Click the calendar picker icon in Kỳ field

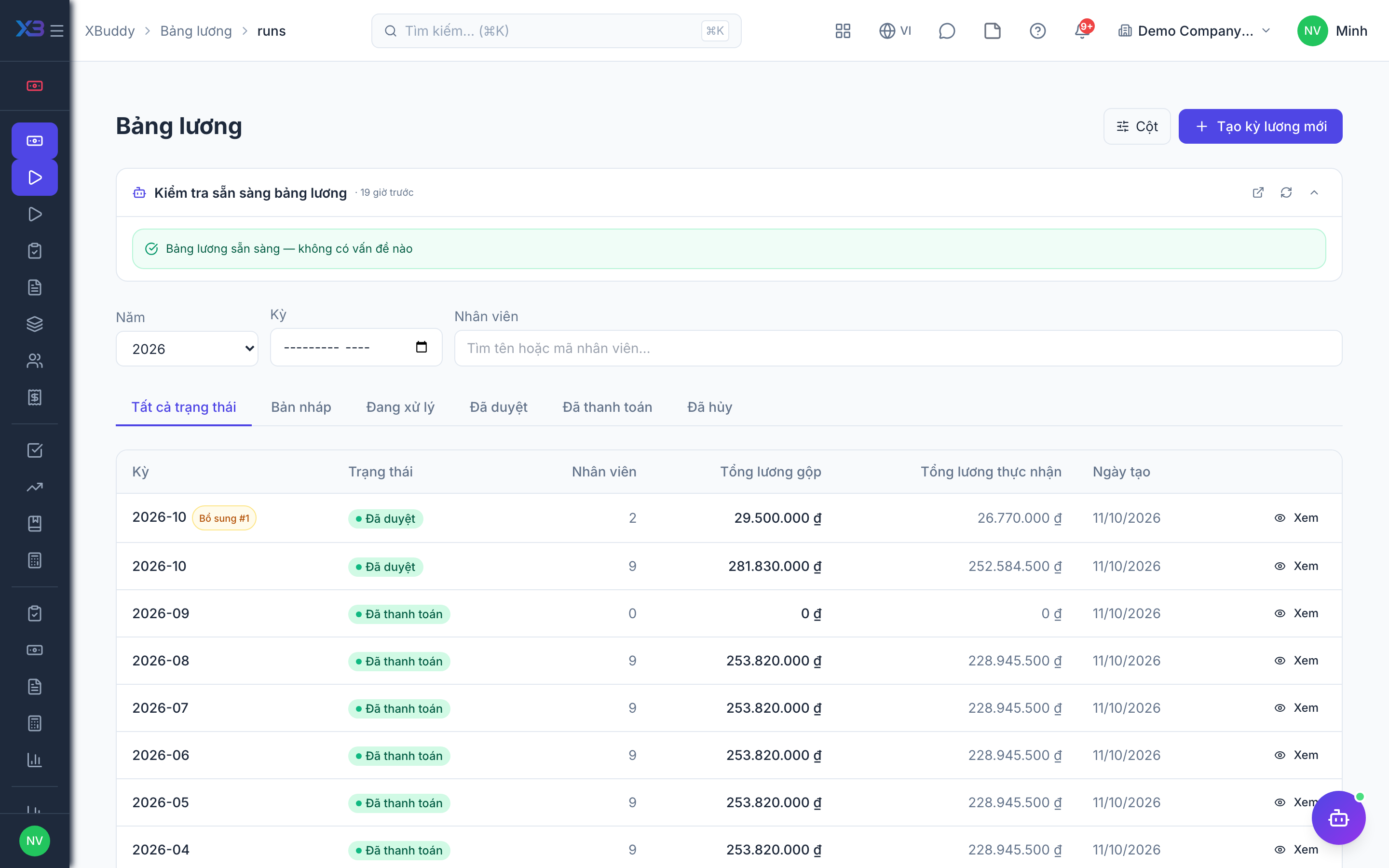click(422, 347)
